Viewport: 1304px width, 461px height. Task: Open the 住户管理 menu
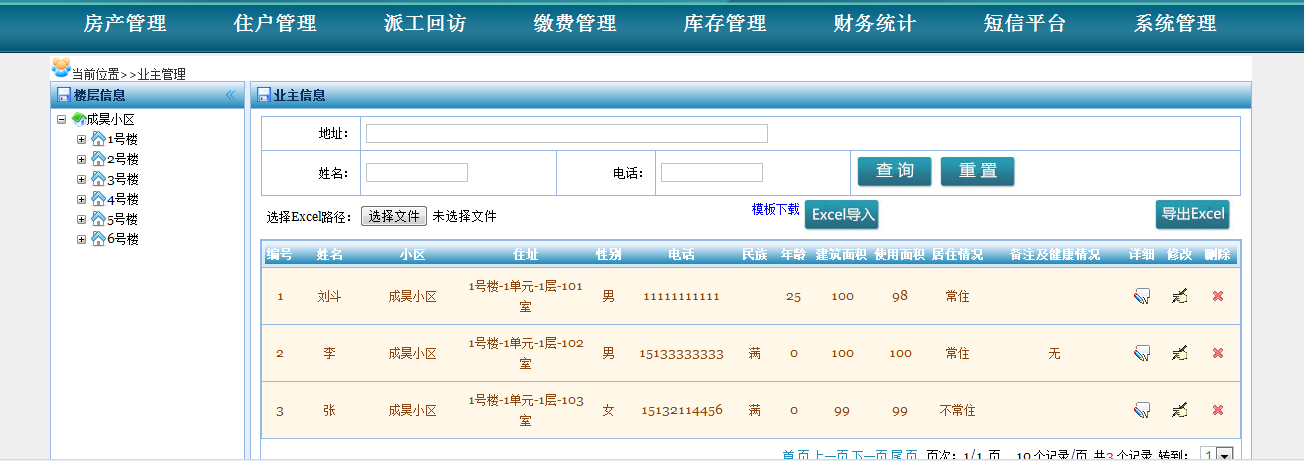pyautogui.click(x=275, y=24)
